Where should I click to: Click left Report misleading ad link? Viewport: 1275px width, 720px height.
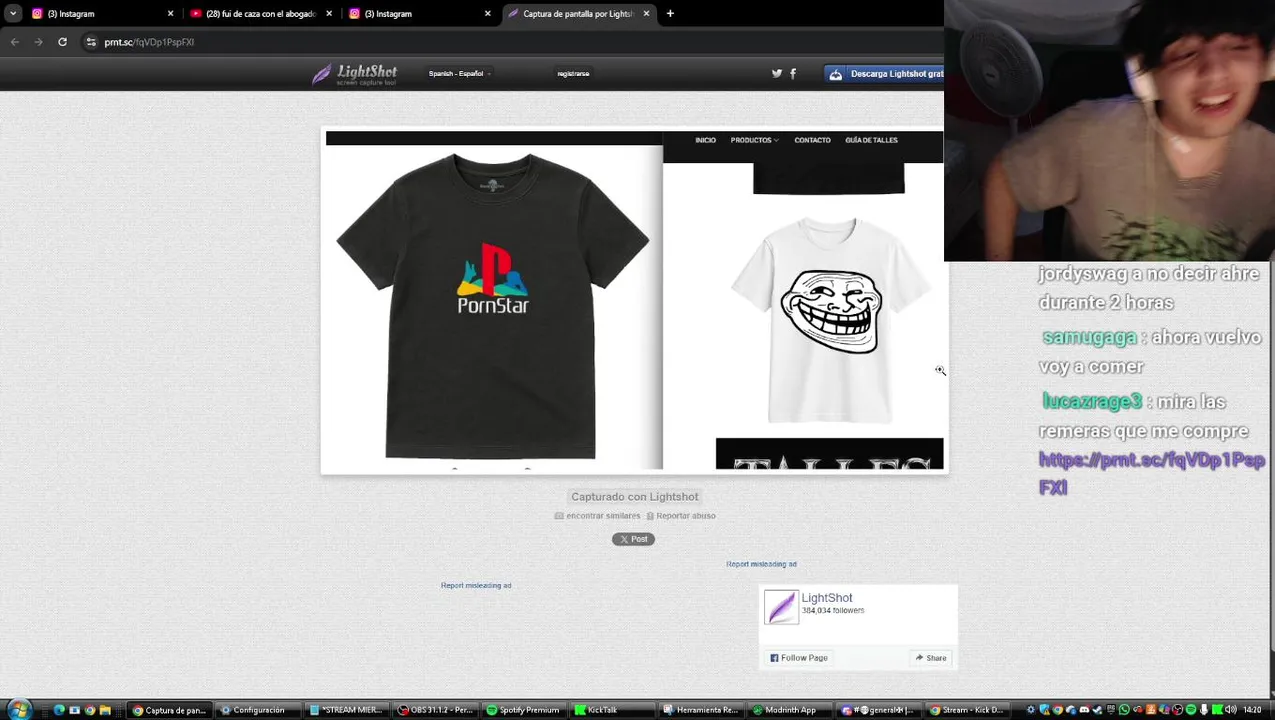[476, 586]
